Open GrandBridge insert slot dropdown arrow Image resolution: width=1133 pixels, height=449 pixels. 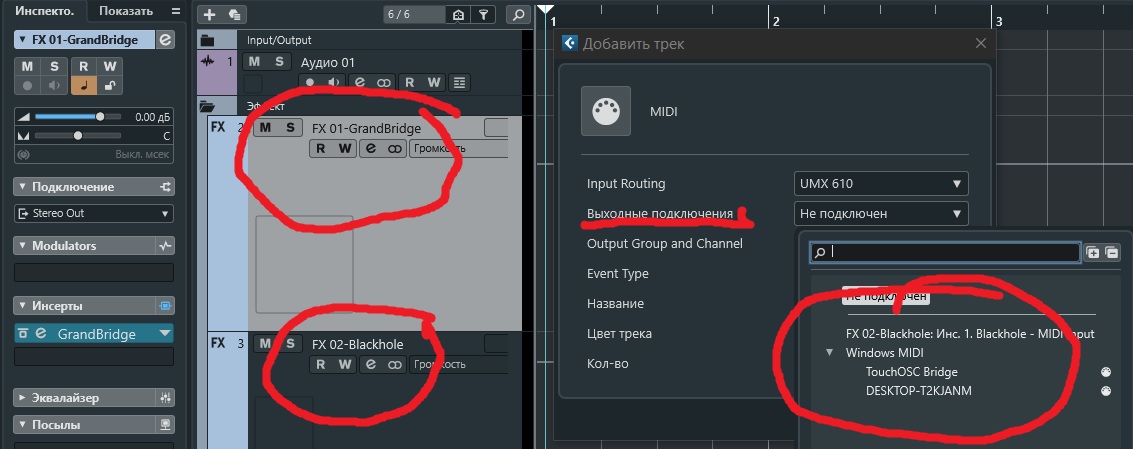click(x=165, y=334)
